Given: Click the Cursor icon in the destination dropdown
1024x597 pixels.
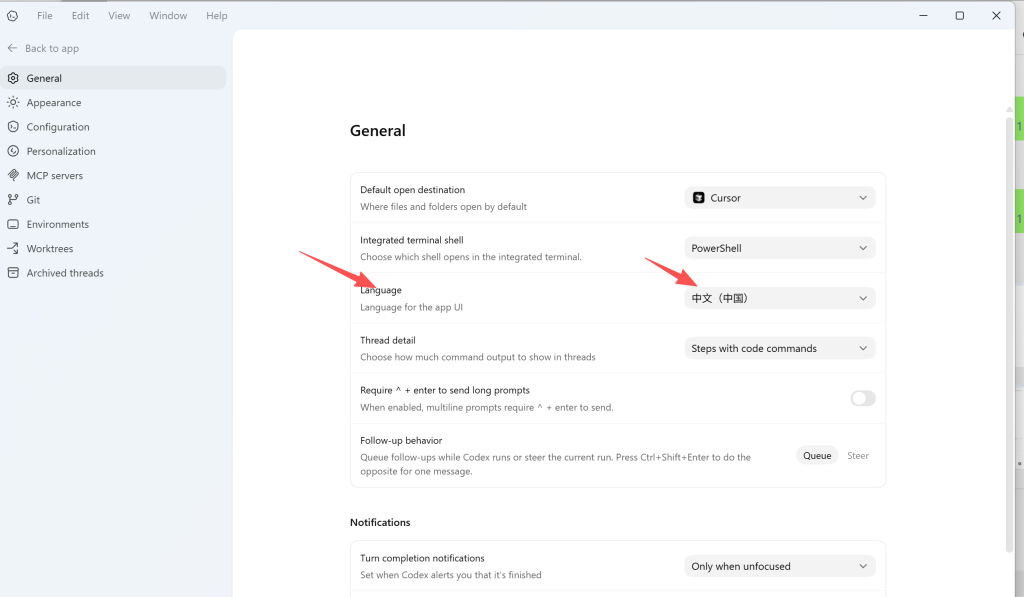Looking at the screenshot, I should point(699,197).
